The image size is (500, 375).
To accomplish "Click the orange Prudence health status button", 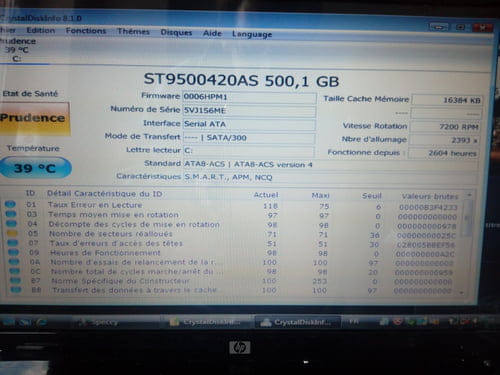I will point(34,118).
